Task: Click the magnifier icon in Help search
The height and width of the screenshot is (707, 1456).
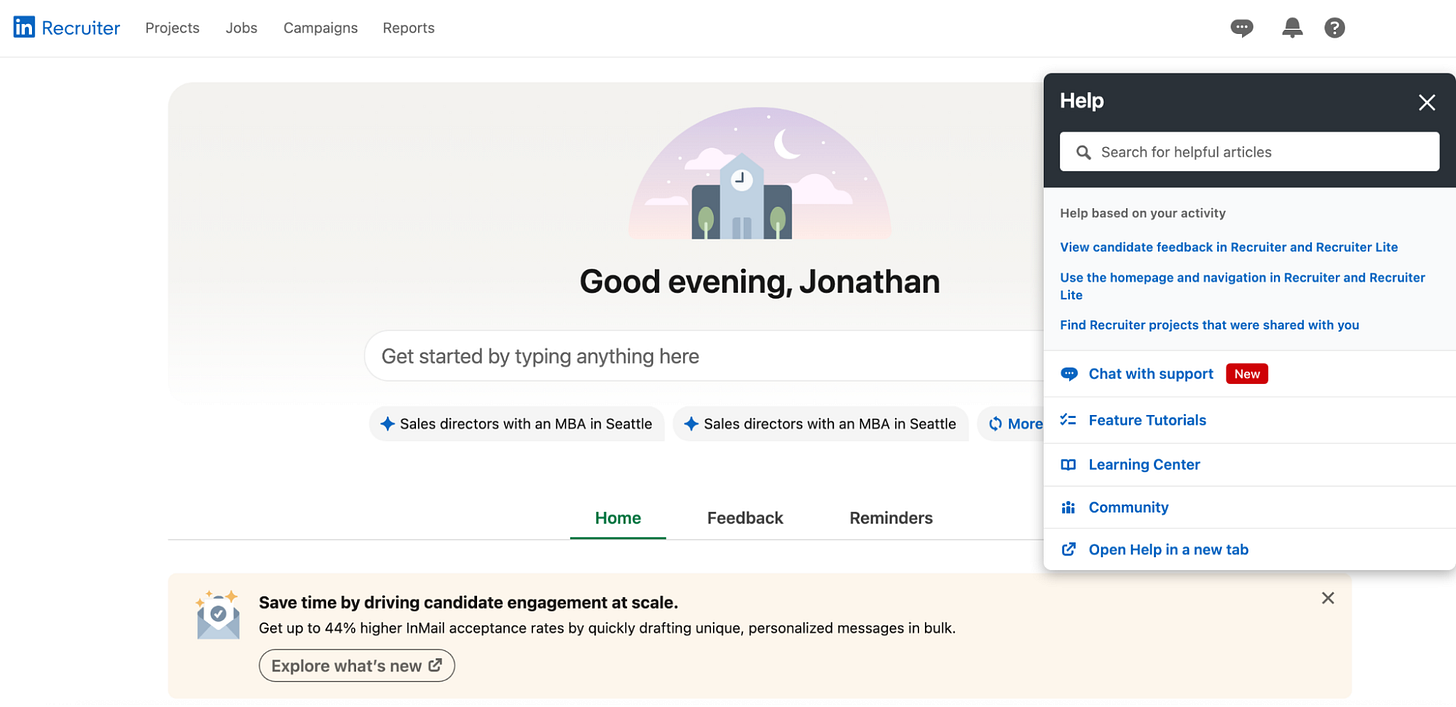Action: pyautogui.click(x=1083, y=152)
